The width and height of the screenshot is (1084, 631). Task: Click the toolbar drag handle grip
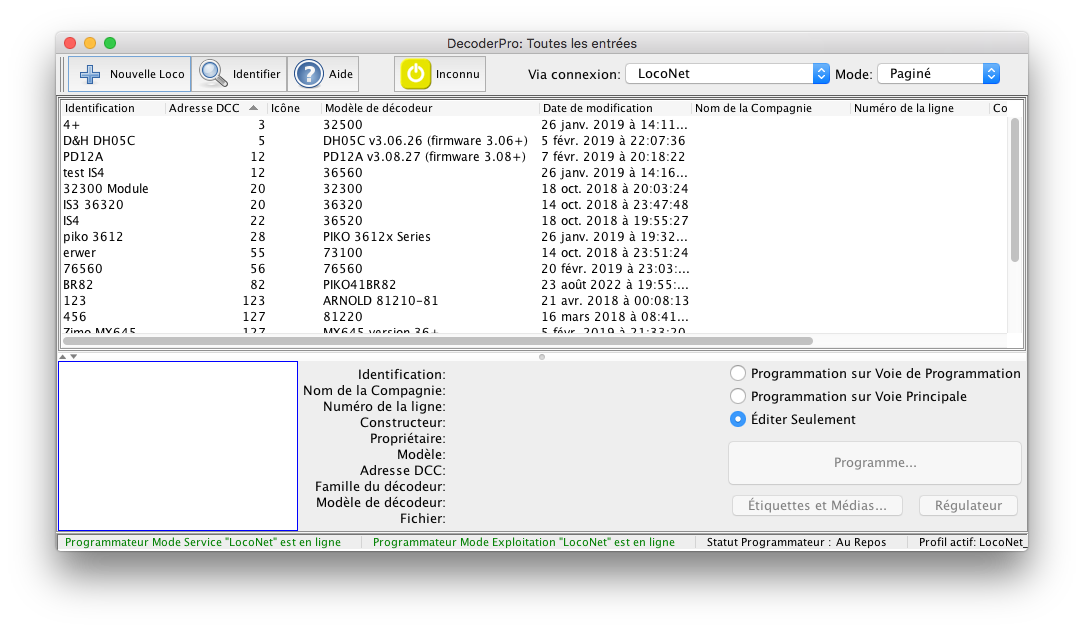63,74
